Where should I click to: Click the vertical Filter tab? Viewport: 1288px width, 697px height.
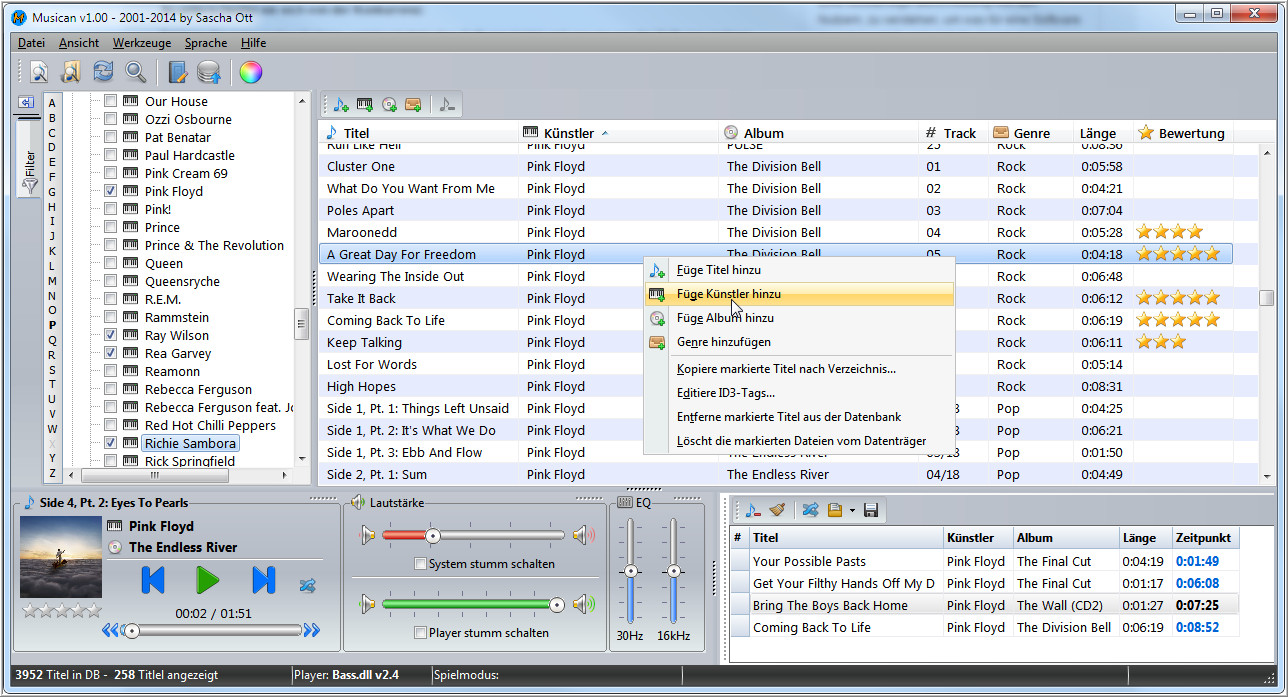click(29, 157)
